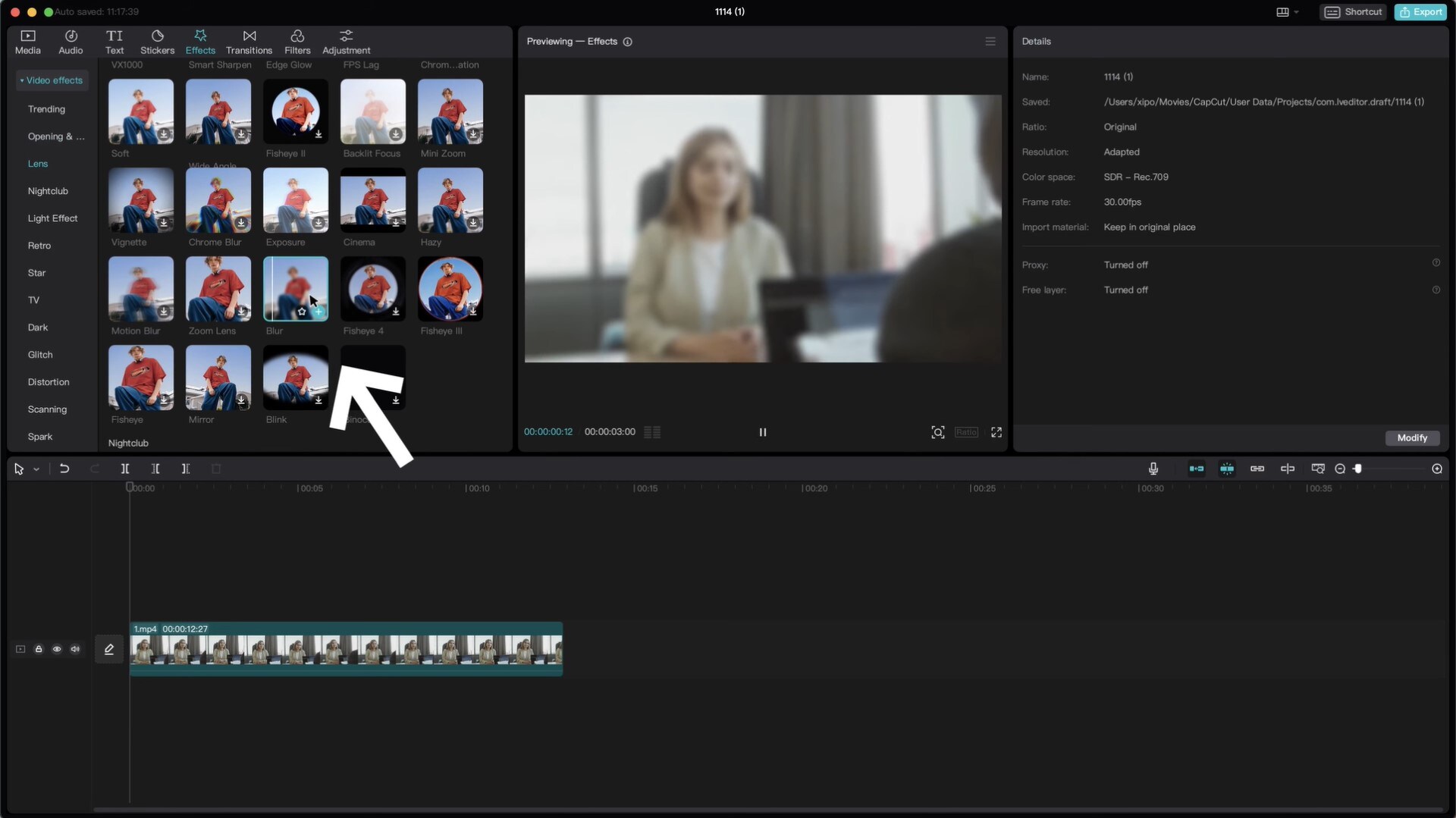
Task: Select the Nightclub effects category
Action: 48,191
